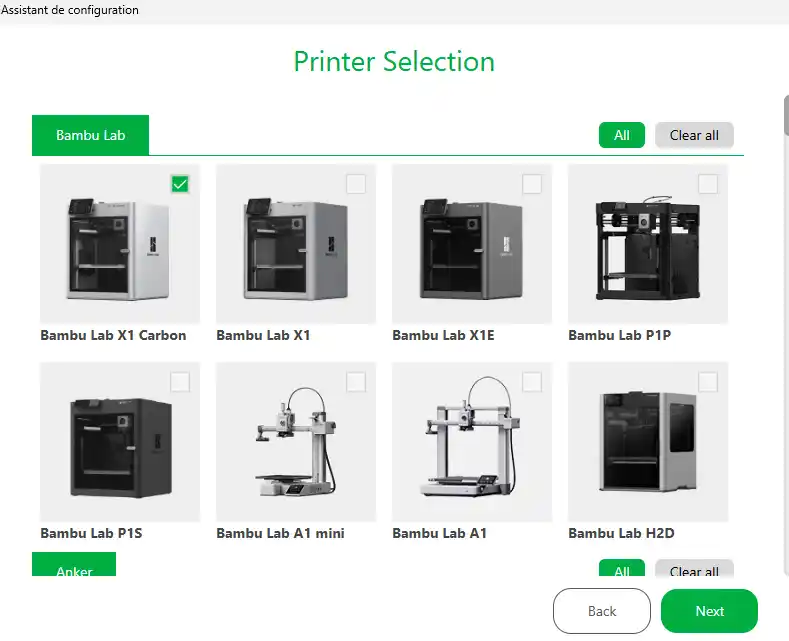The width and height of the screenshot is (789, 641).
Task: Click the Bambu Lab X1 Carbon printer image
Action: 120,244
